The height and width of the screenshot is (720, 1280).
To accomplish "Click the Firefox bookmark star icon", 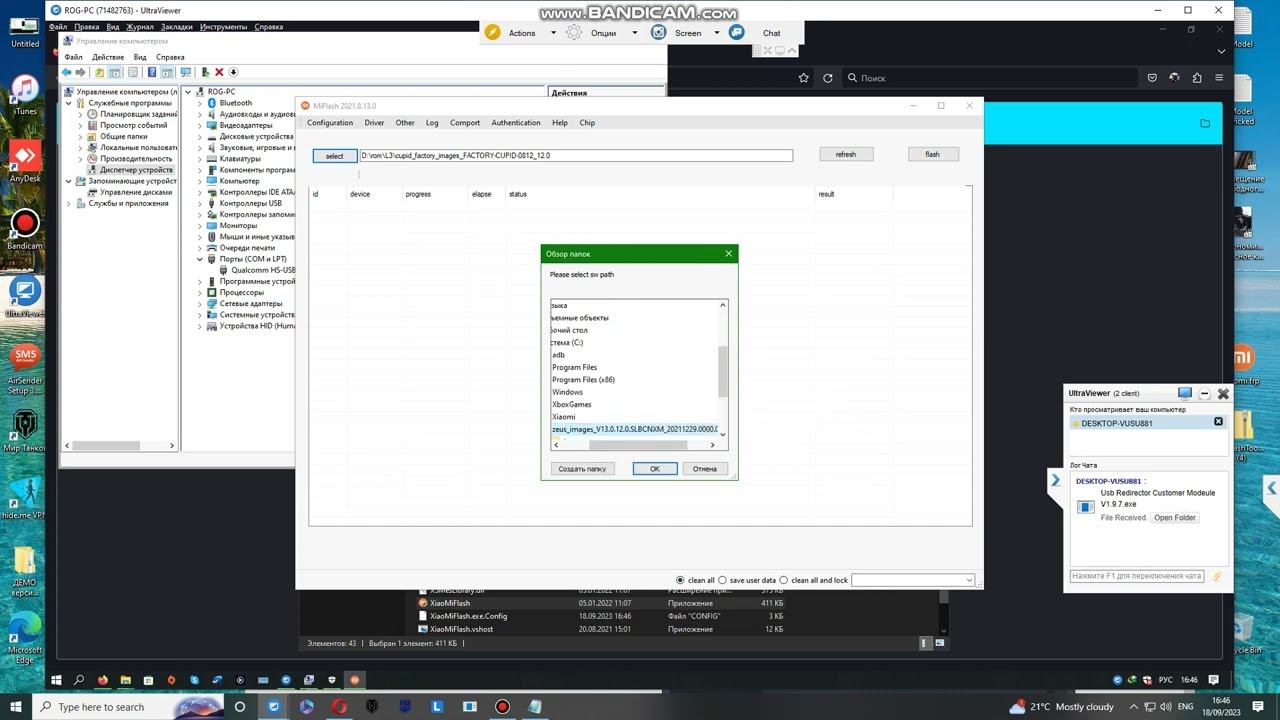I will (x=804, y=78).
